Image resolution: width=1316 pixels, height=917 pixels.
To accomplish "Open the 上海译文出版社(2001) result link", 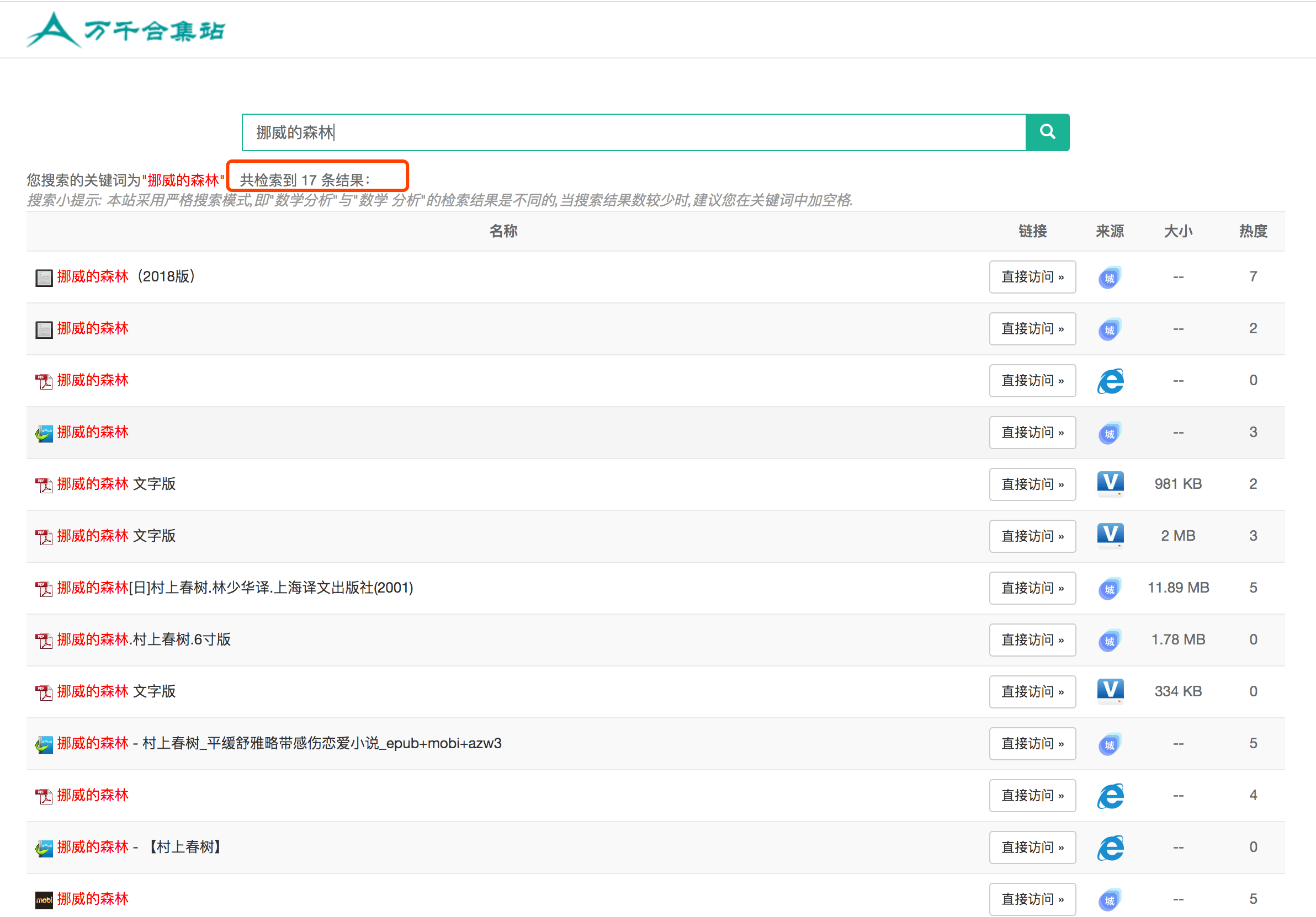I will click(235, 588).
